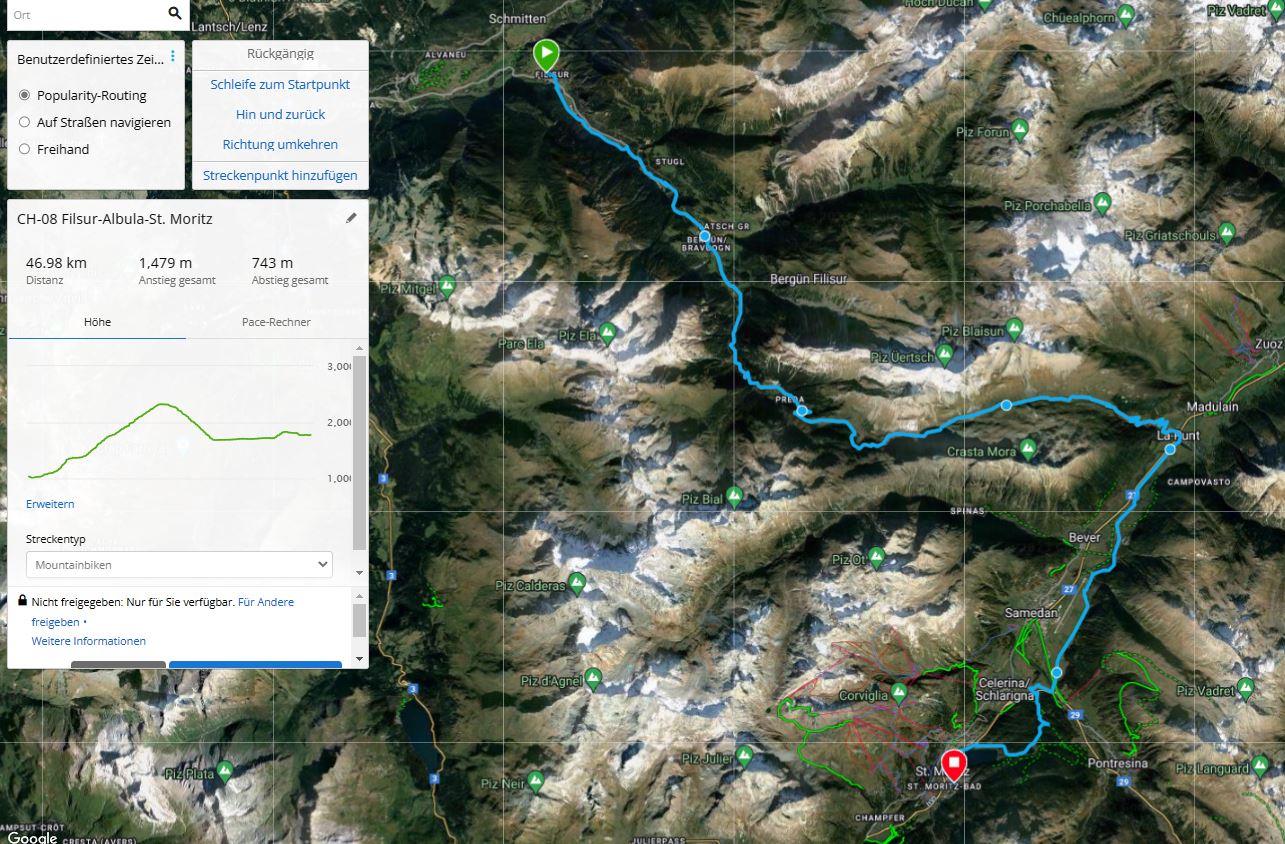This screenshot has width=1285, height=844.
Task: Click the Piz Blaisun peak marker
Action: [x=1015, y=327]
